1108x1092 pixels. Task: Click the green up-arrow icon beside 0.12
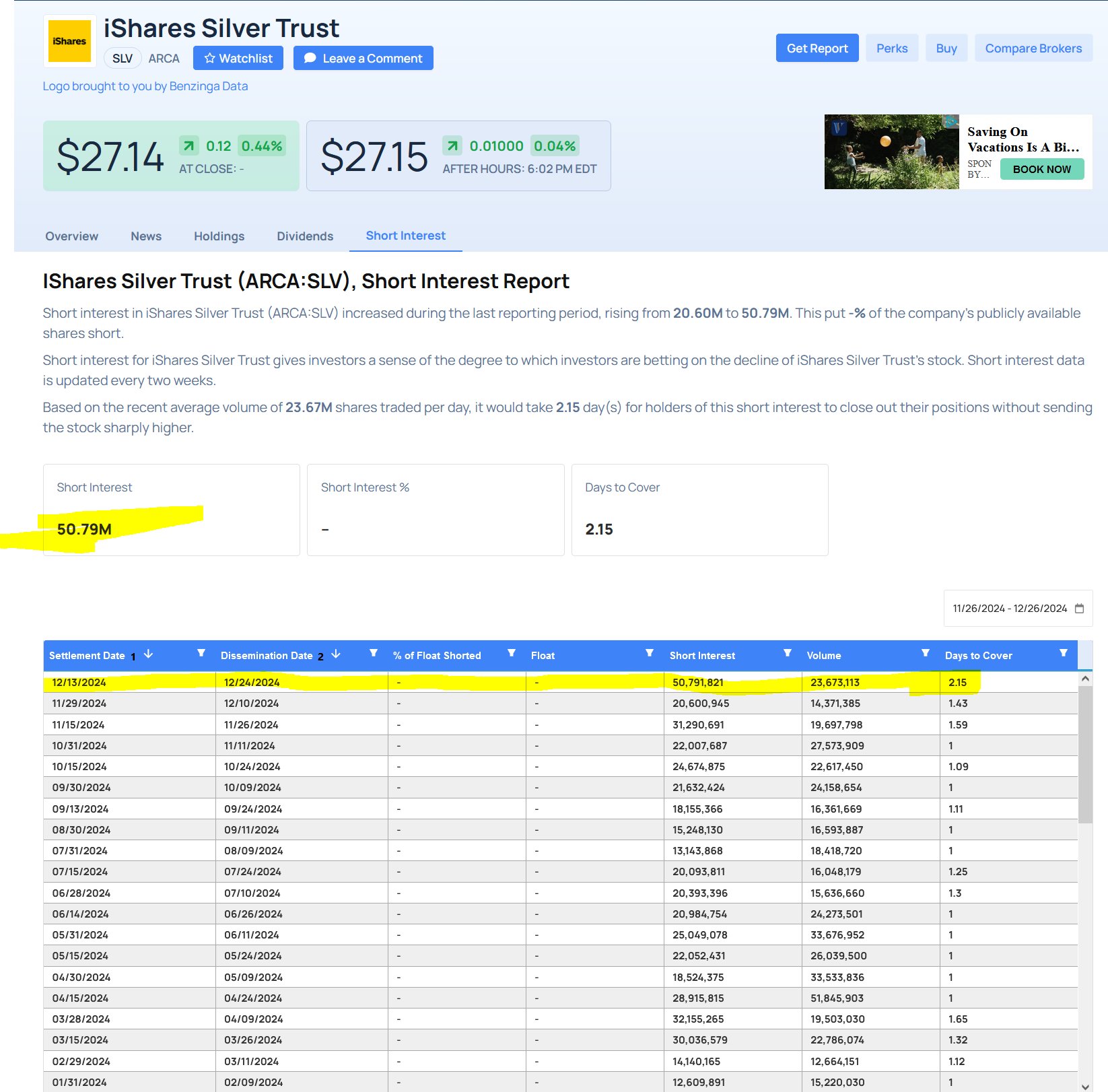point(189,145)
